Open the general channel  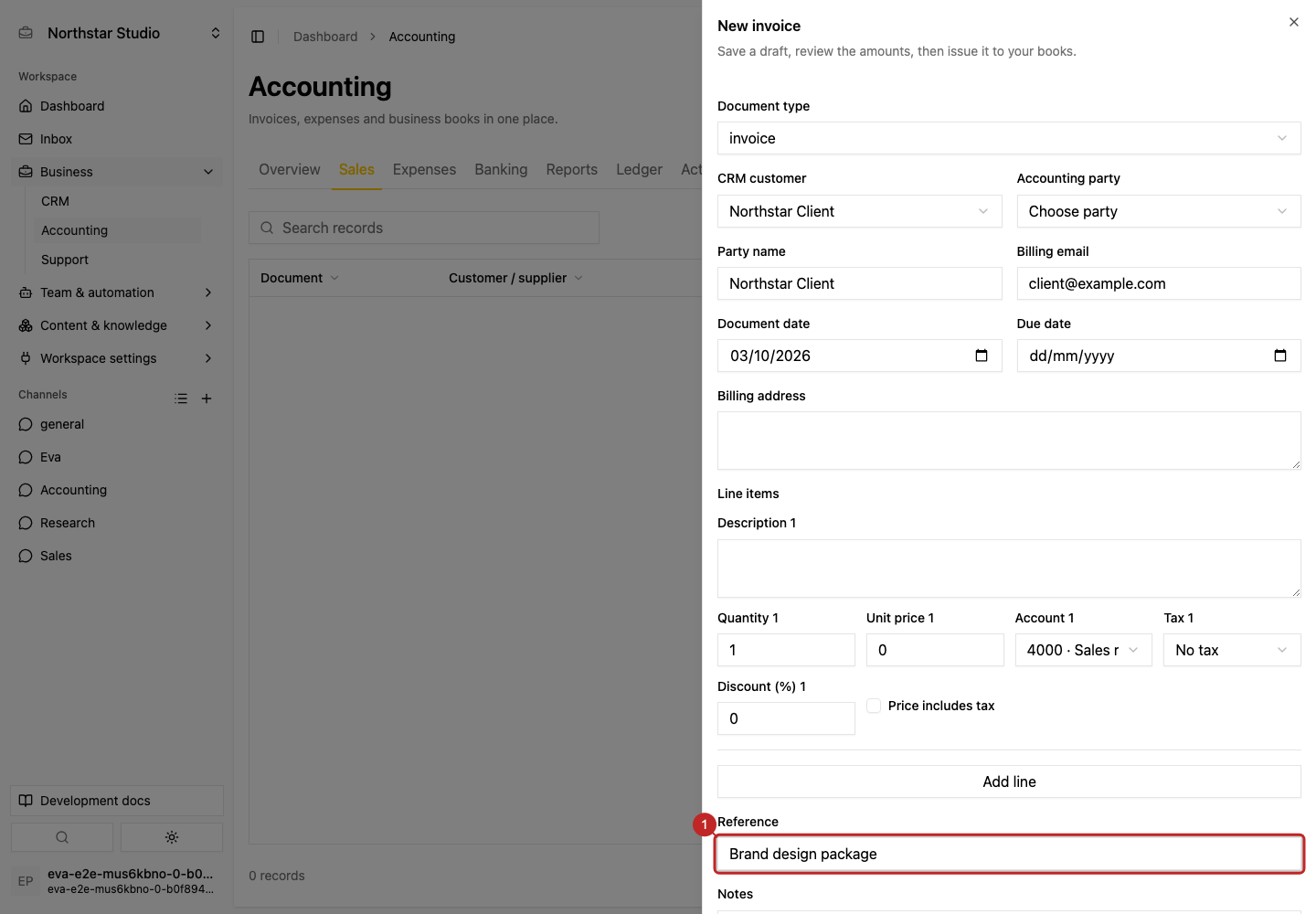117,424
